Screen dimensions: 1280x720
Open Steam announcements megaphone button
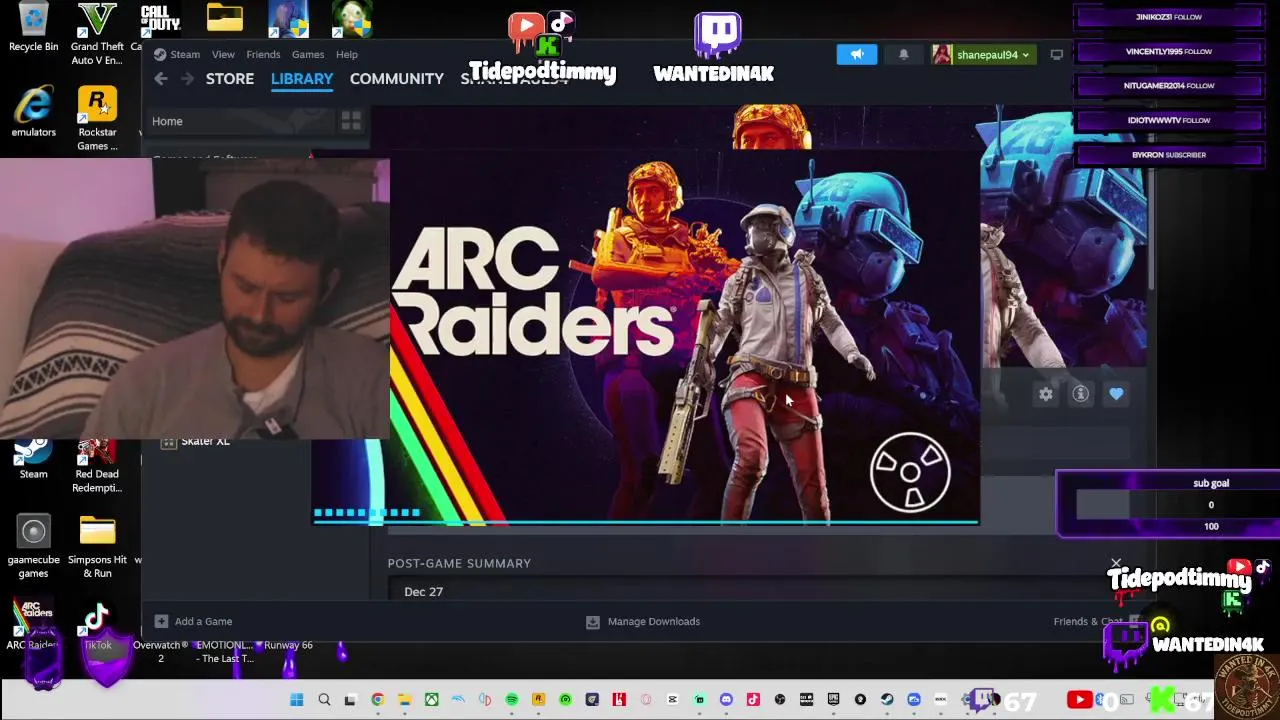[x=857, y=55]
